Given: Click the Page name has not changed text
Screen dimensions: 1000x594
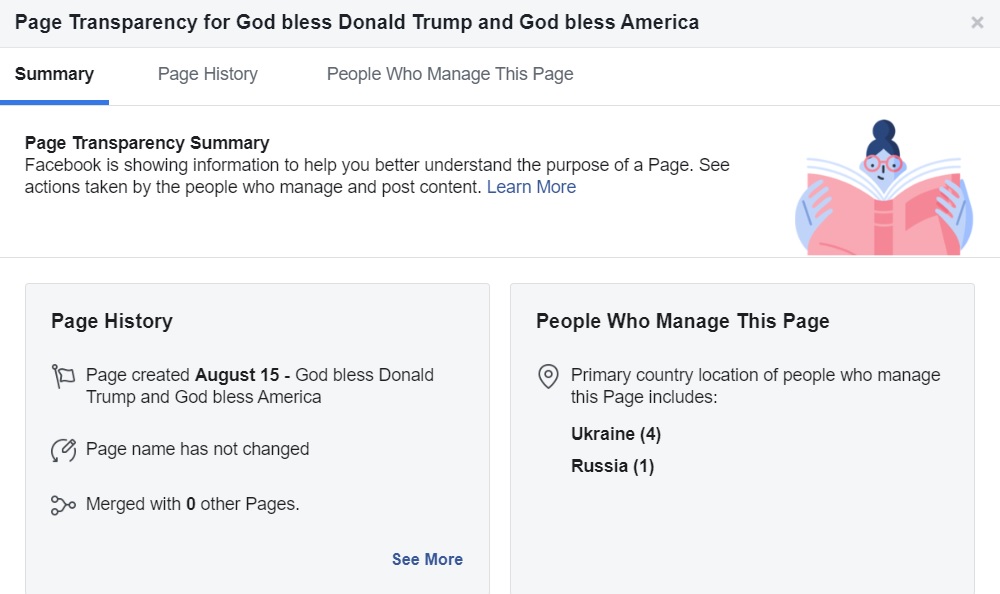Looking at the screenshot, I should pyautogui.click(x=197, y=449).
